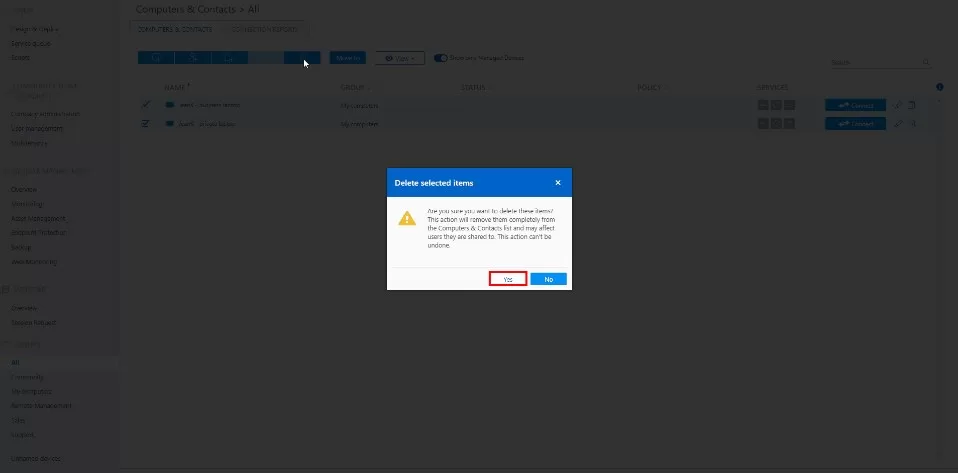The image size is (958, 473).
Task: Sort the list by the Name column
Action: (176, 87)
